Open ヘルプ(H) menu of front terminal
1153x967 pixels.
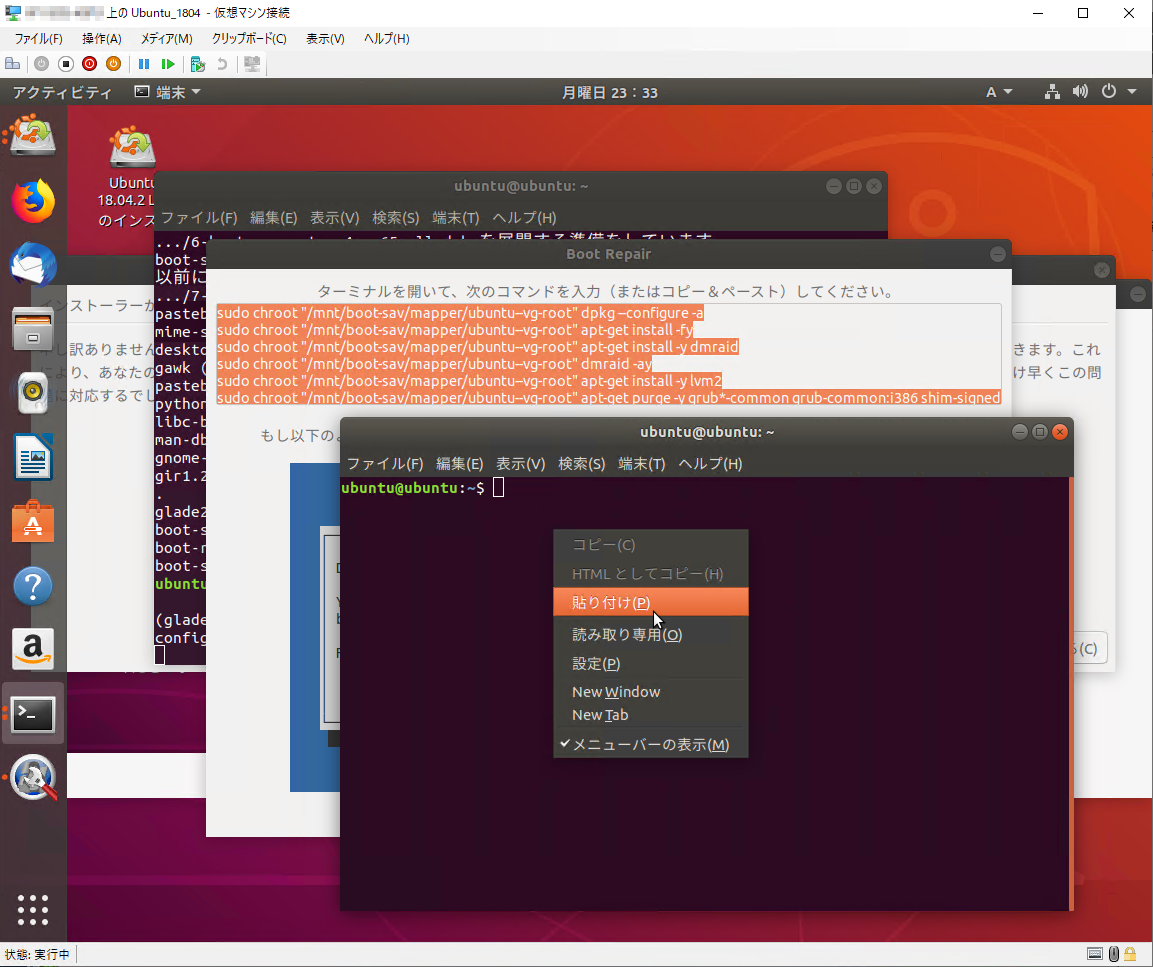click(710, 464)
